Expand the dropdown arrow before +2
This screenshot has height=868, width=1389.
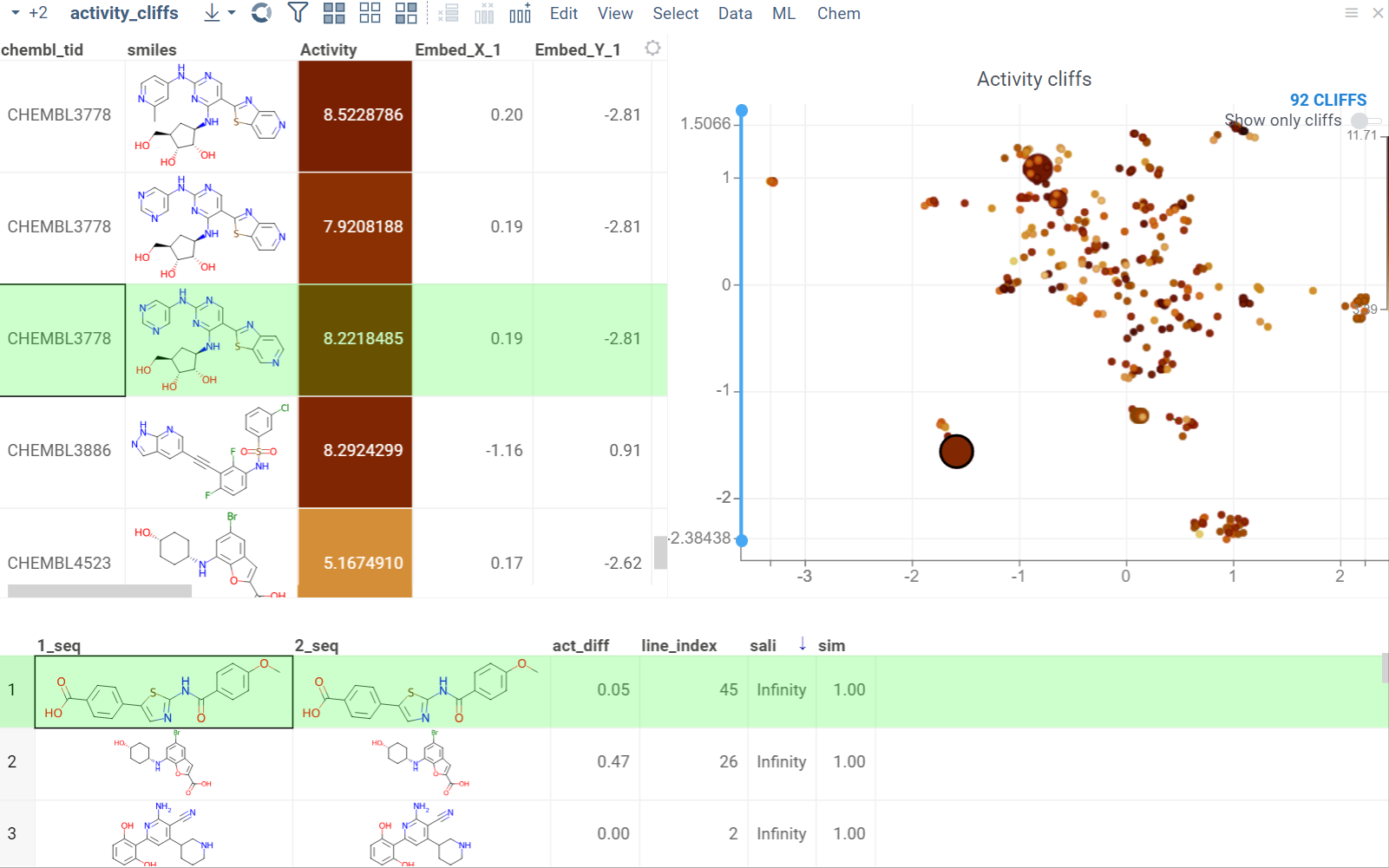[x=15, y=13]
